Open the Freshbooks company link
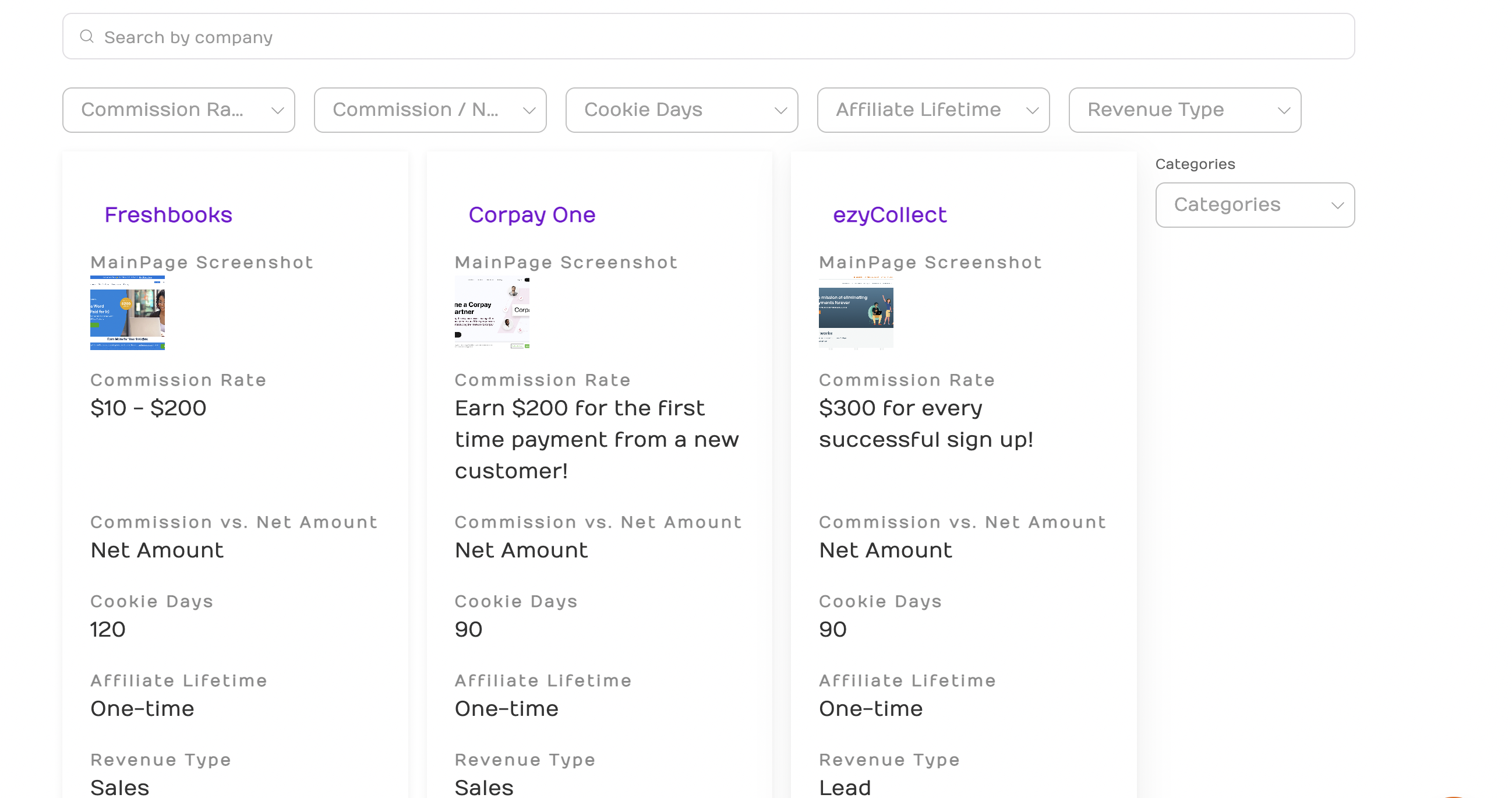This screenshot has height=798, width=1512. [168, 215]
